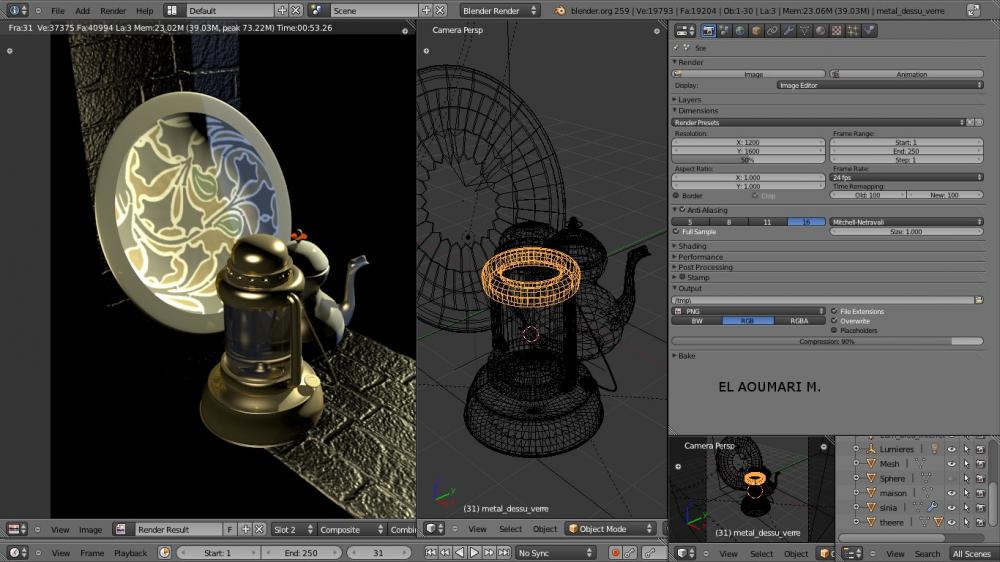The image size is (1000, 562).
Task: Open the Blender Render engine dropdown
Action: [x=500, y=10]
